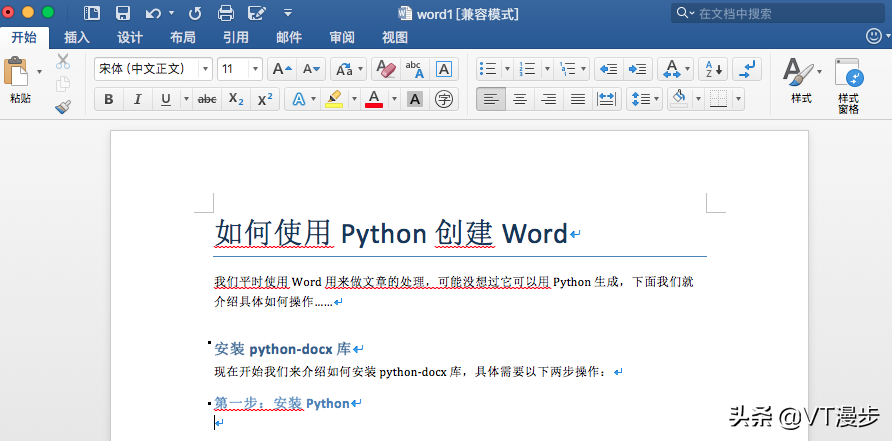The width and height of the screenshot is (892, 441).
Task: Switch to the 布局 tab
Action: [183, 38]
